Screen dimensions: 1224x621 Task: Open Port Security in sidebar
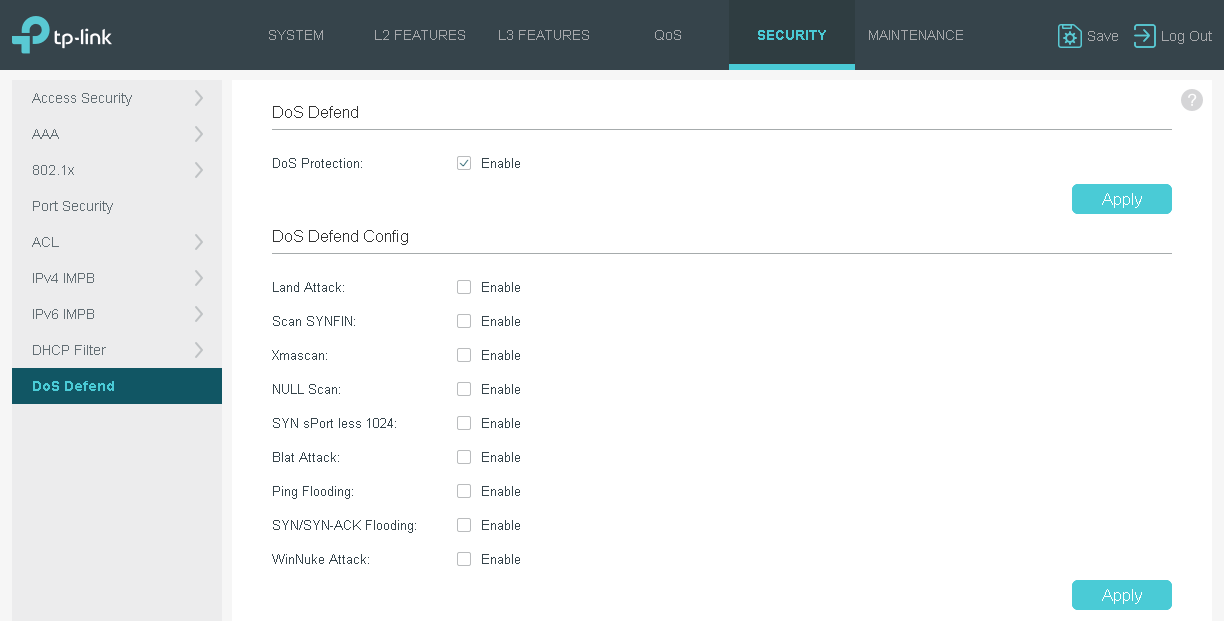pyautogui.click(x=72, y=206)
